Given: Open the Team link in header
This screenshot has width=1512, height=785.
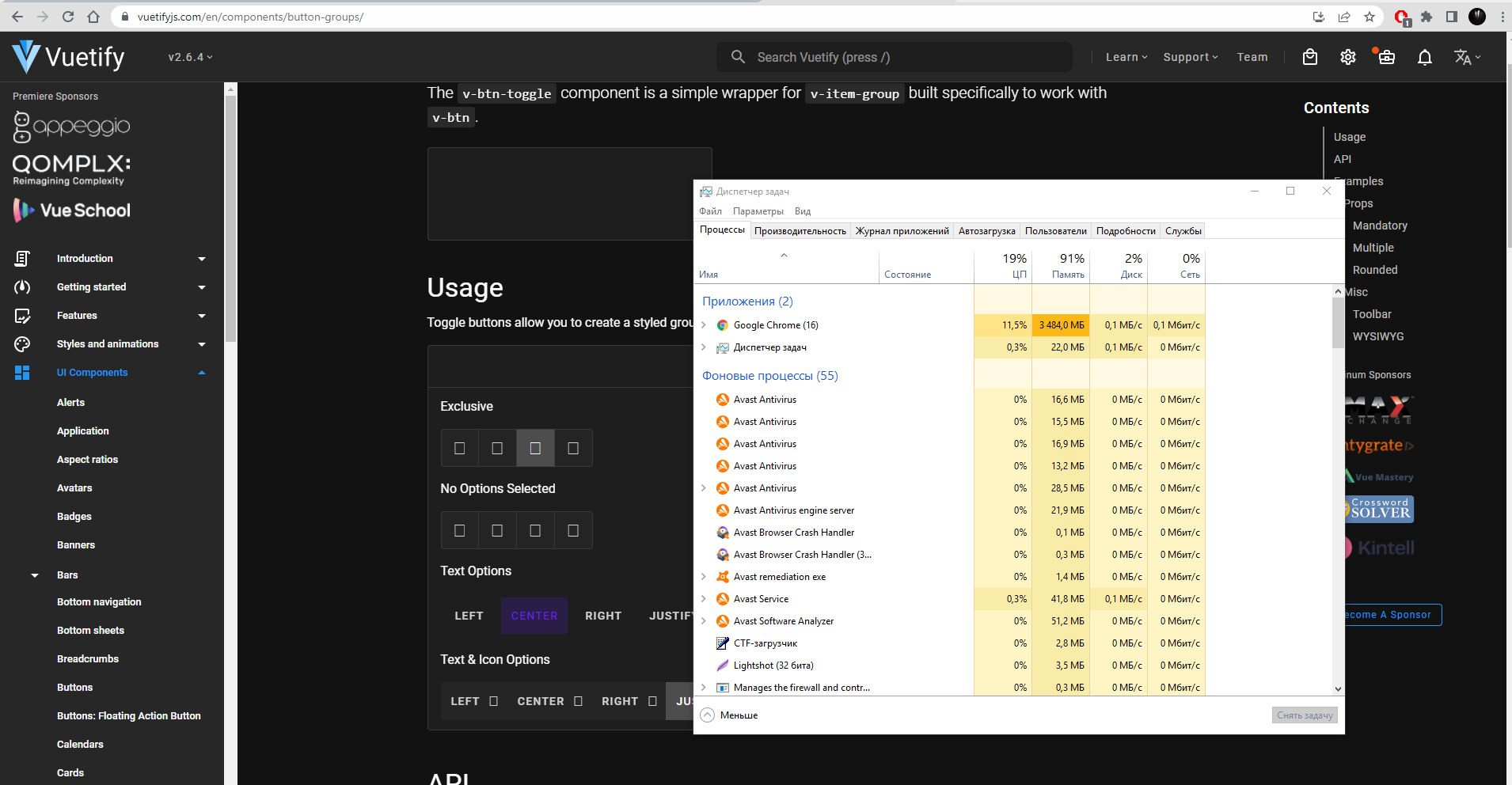Looking at the screenshot, I should pyautogui.click(x=1252, y=57).
